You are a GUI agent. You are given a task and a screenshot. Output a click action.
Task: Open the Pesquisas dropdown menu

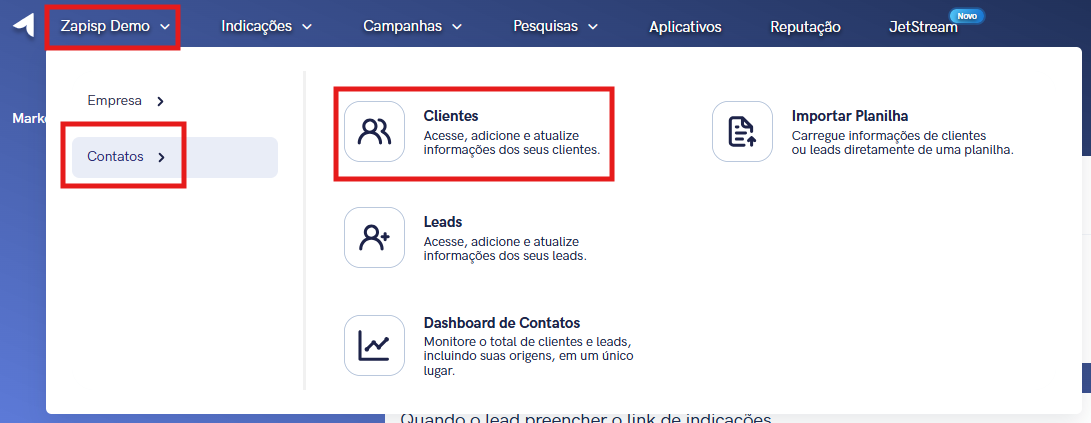click(555, 26)
